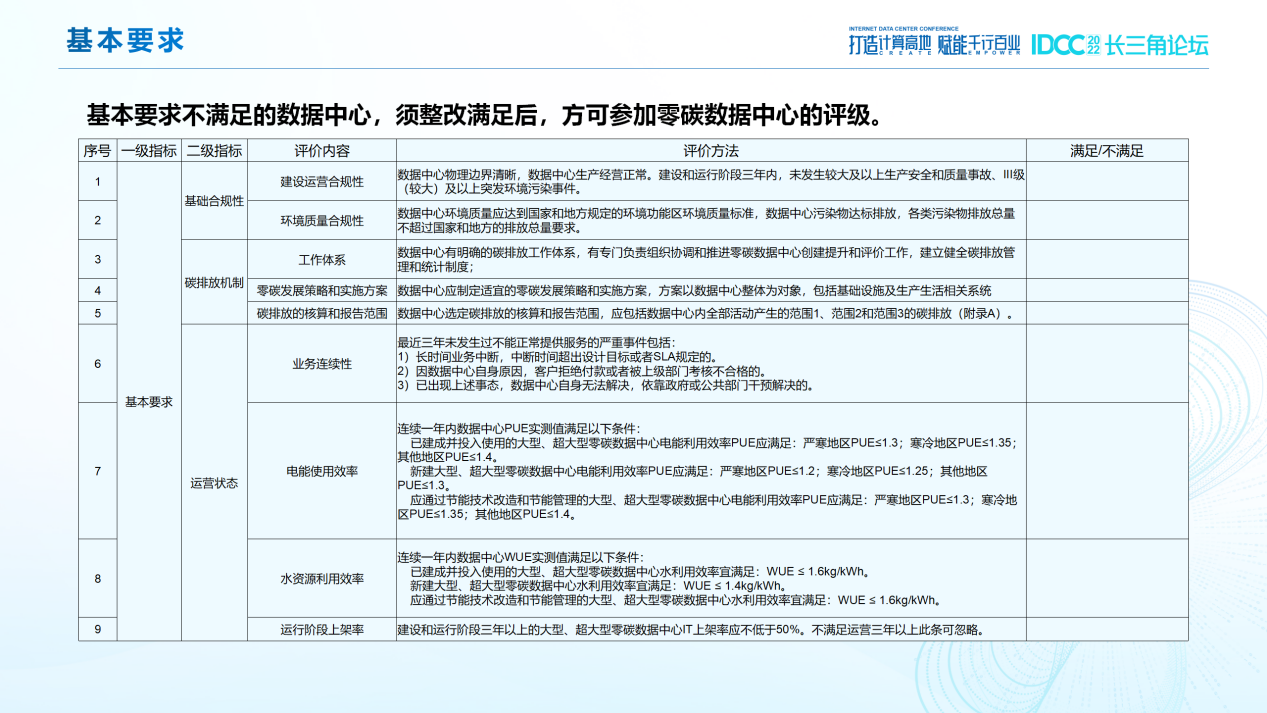Image resolution: width=1267 pixels, height=713 pixels.
Task: Click the 运营状态 category cell
Action: coord(214,483)
